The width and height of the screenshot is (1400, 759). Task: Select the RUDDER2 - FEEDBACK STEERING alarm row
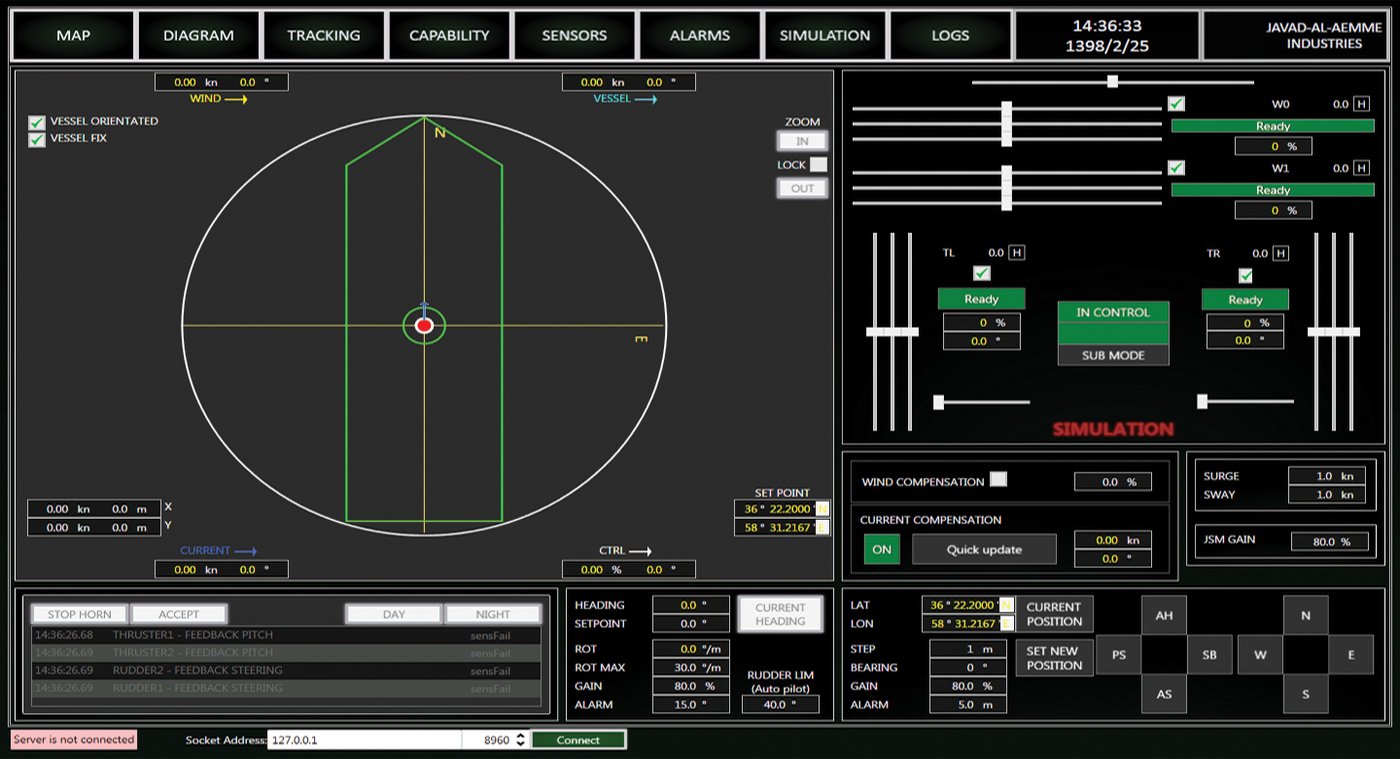[286, 670]
